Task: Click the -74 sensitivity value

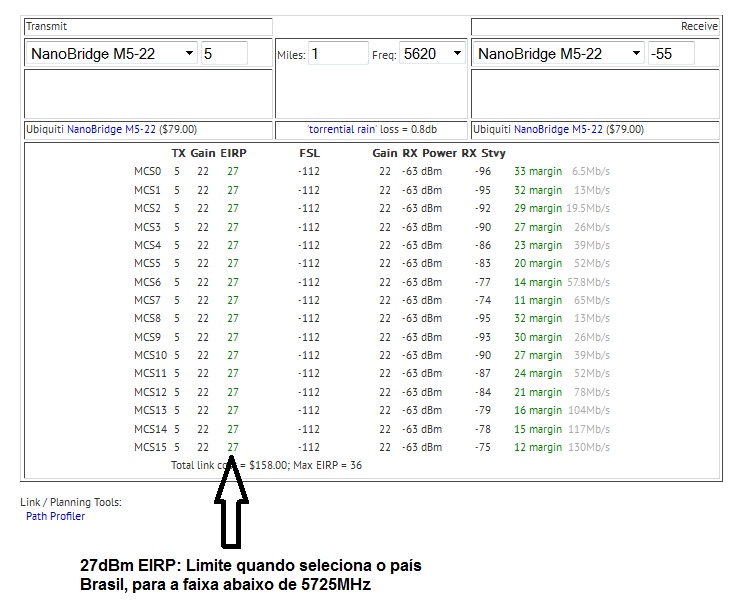Action: click(x=483, y=300)
